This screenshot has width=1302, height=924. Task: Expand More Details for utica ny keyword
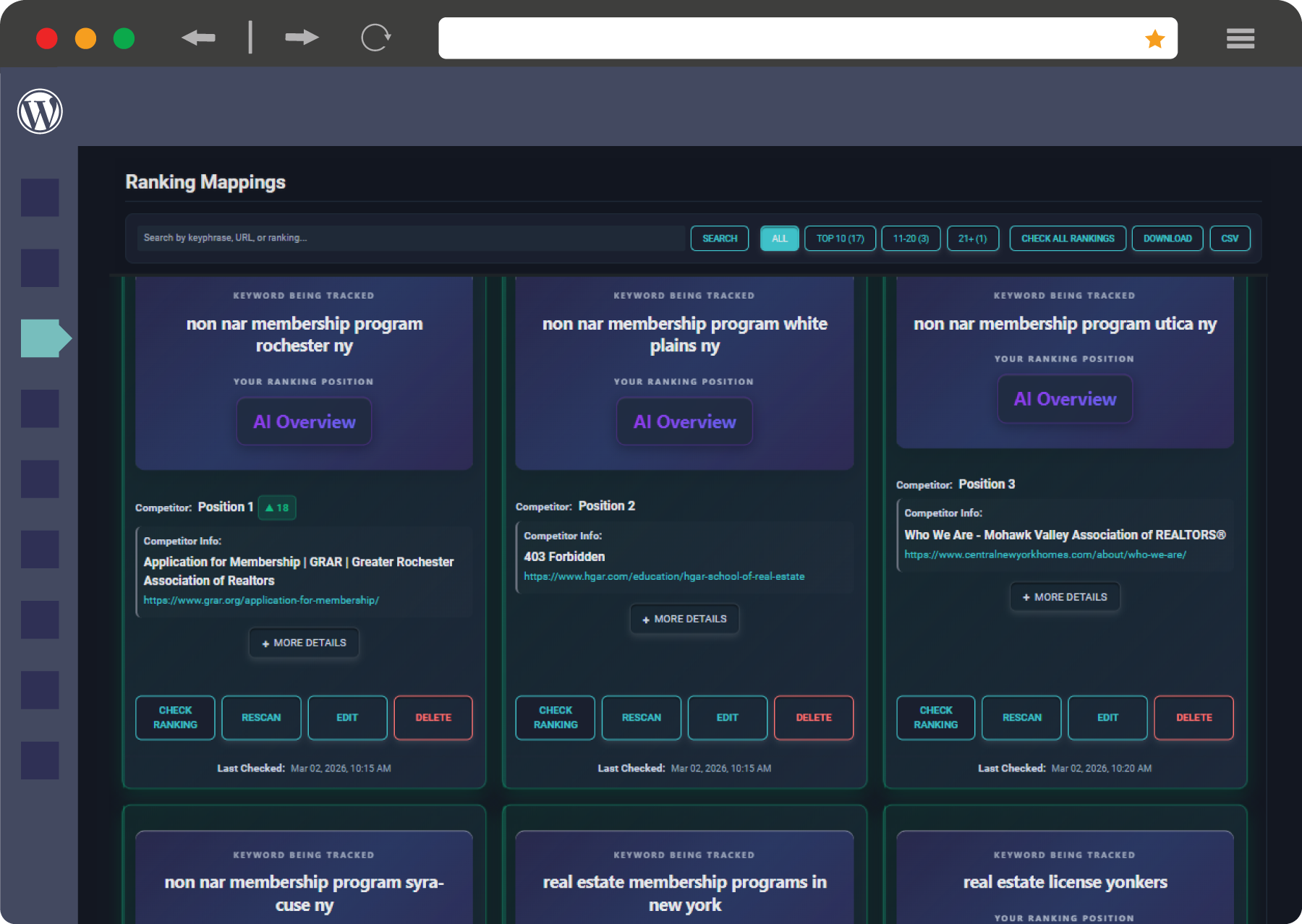pyautogui.click(x=1065, y=597)
